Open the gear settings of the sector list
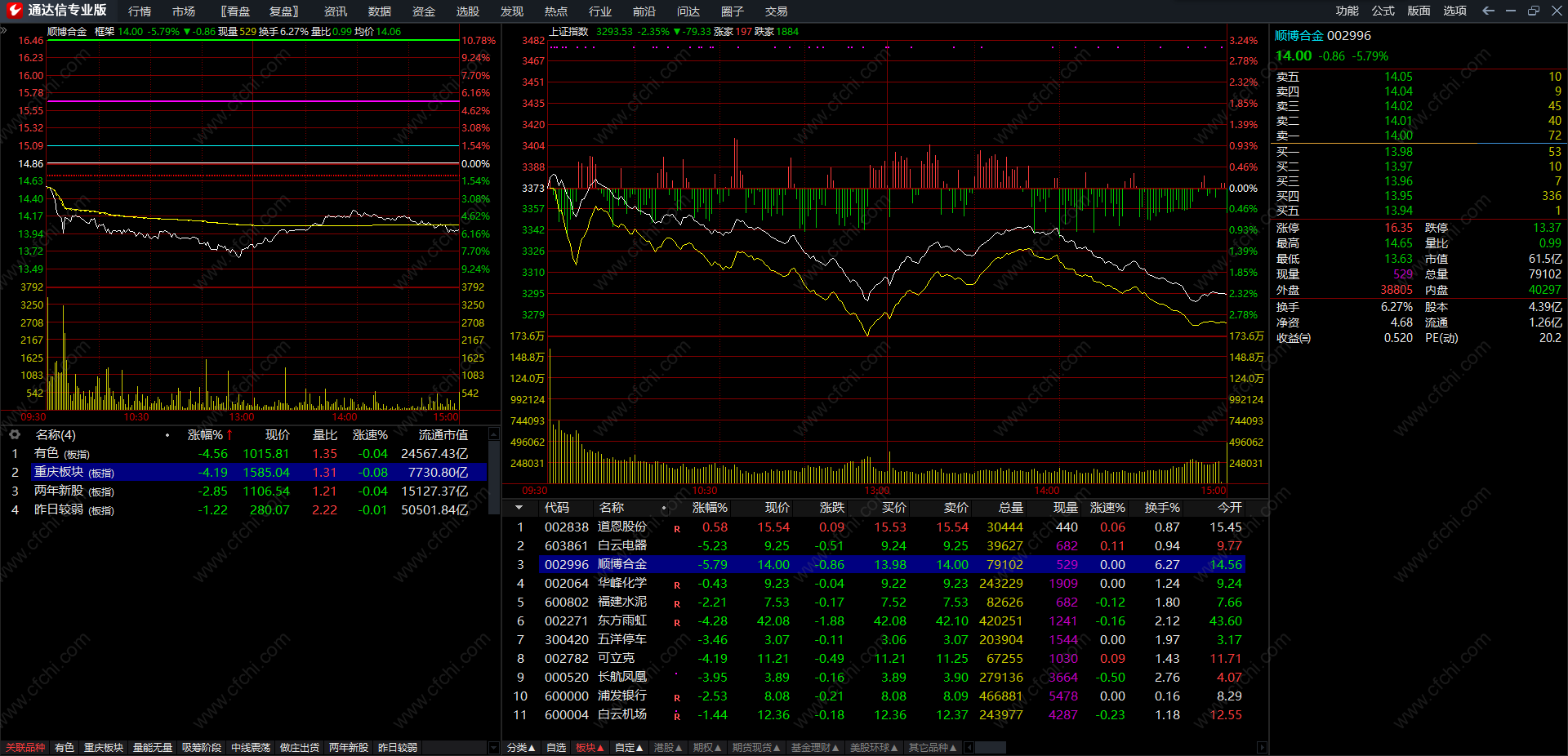This screenshot has width=1568, height=756. coord(14,434)
